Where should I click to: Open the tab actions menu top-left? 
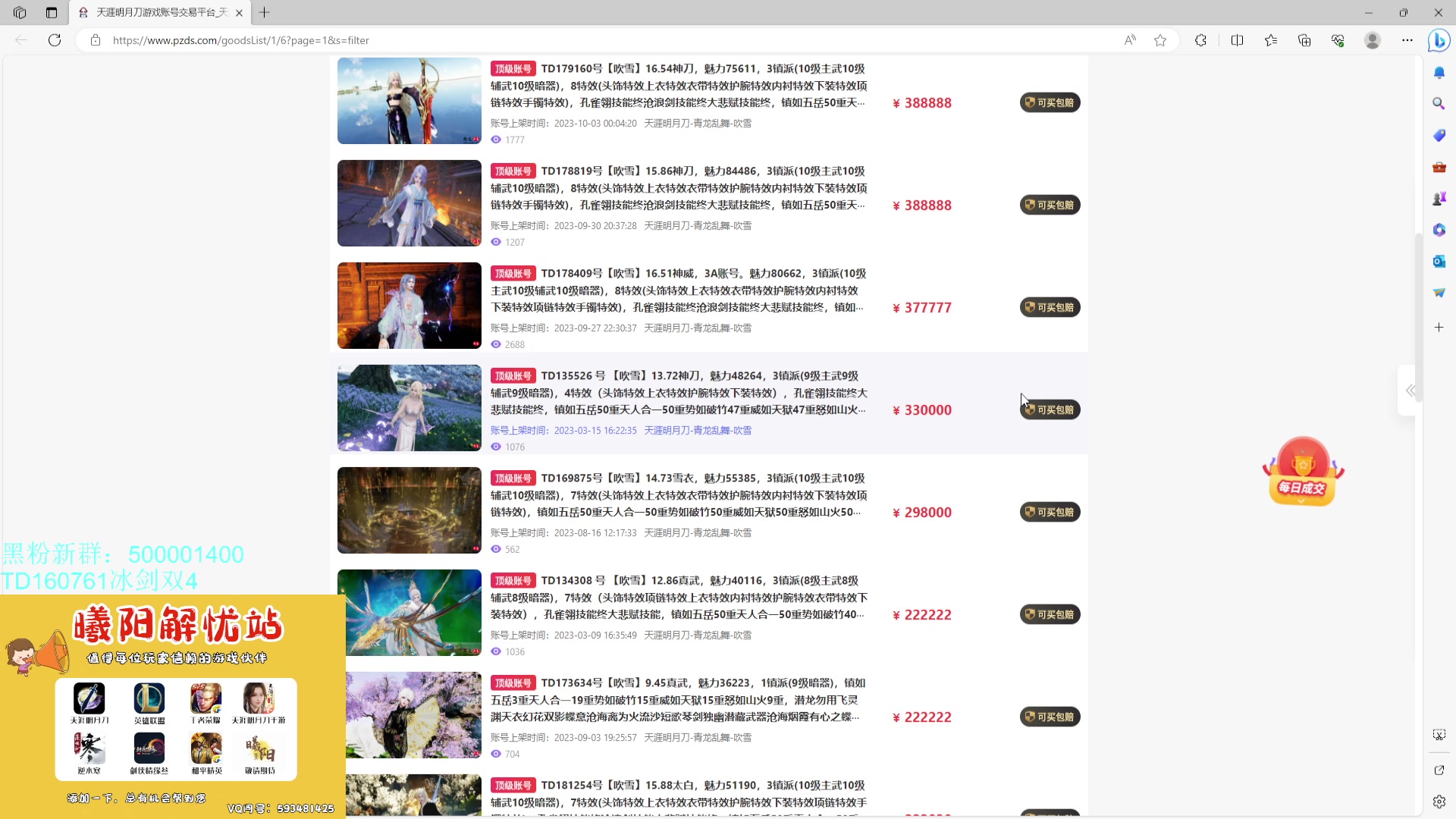pos(19,12)
